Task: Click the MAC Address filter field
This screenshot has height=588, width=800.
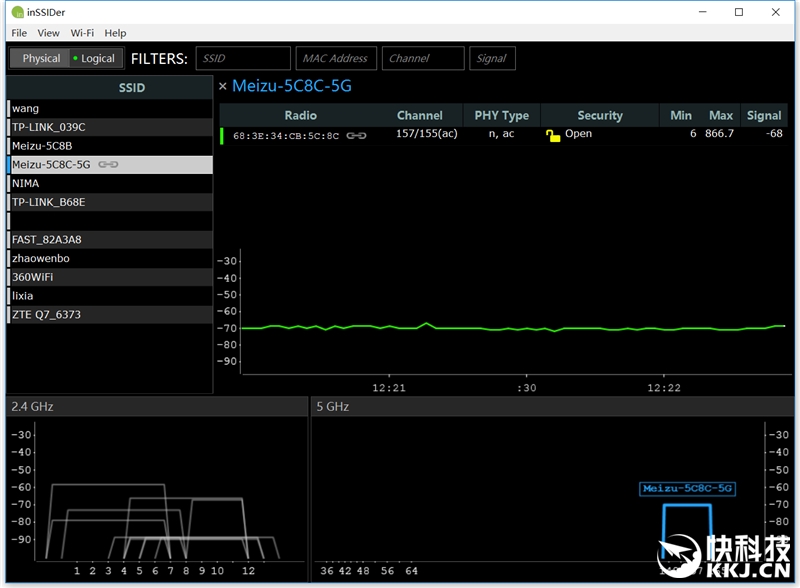Action: (335, 58)
